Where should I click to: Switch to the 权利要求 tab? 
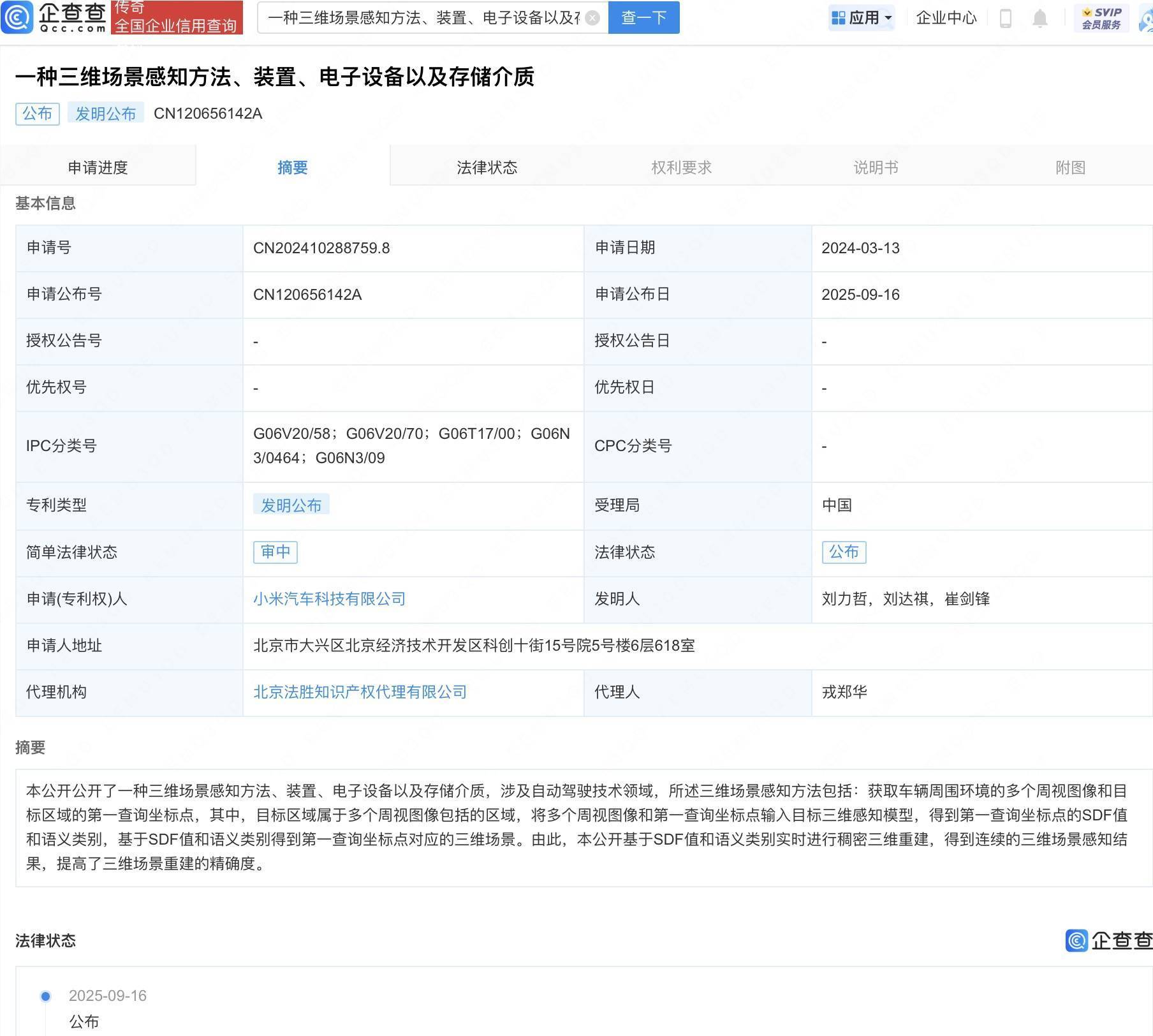(681, 167)
